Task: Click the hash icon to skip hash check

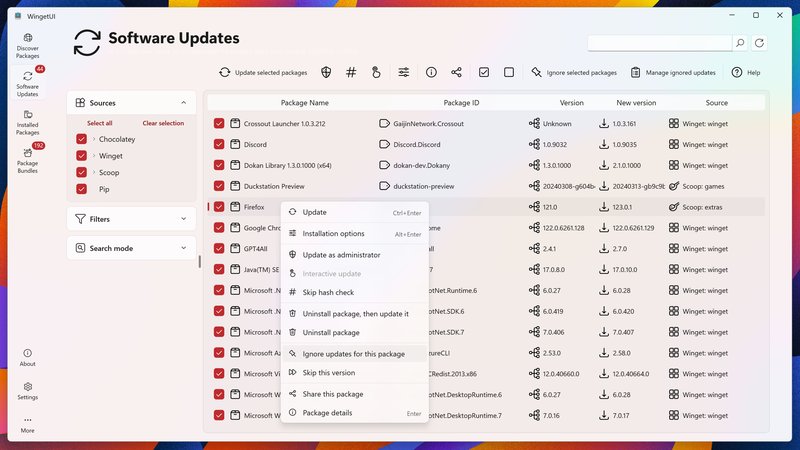Action: click(x=351, y=72)
